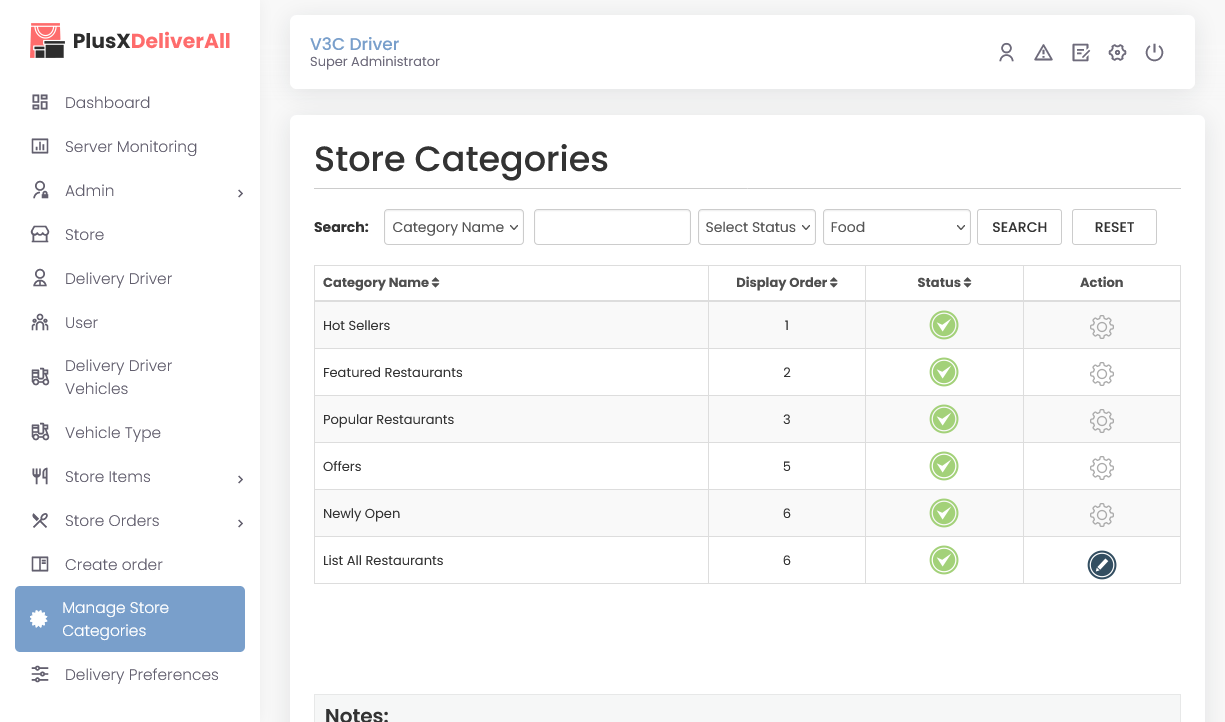Click the Featured Restaurants category name

(x=393, y=372)
